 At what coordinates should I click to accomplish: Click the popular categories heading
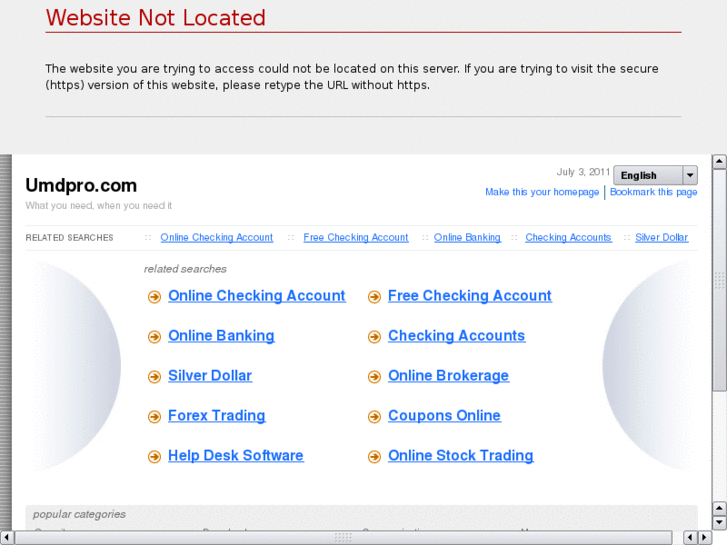[x=79, y=514]
